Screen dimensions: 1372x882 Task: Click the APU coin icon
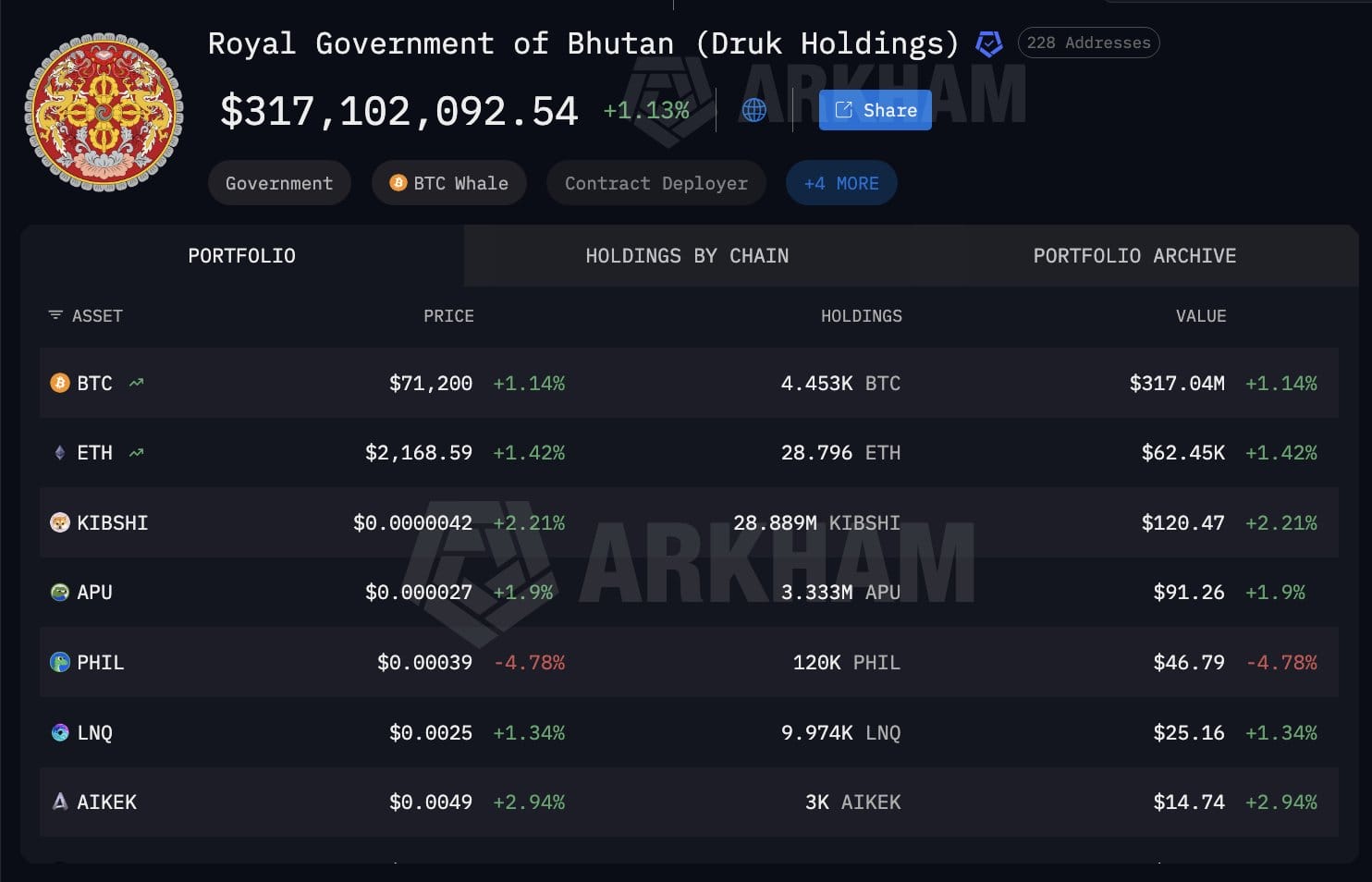59,592
